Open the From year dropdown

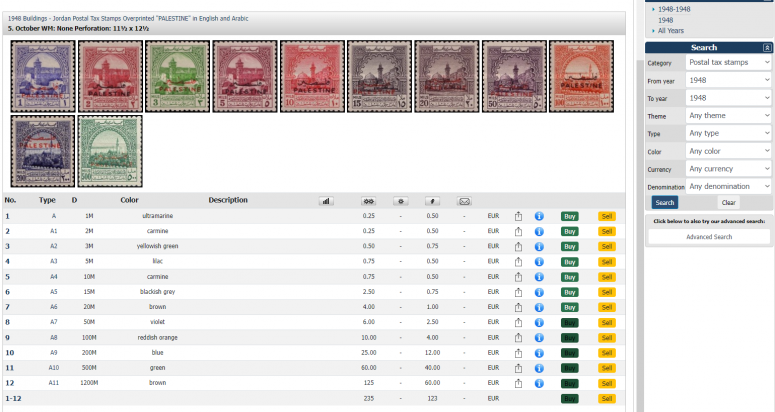point(728,80)
